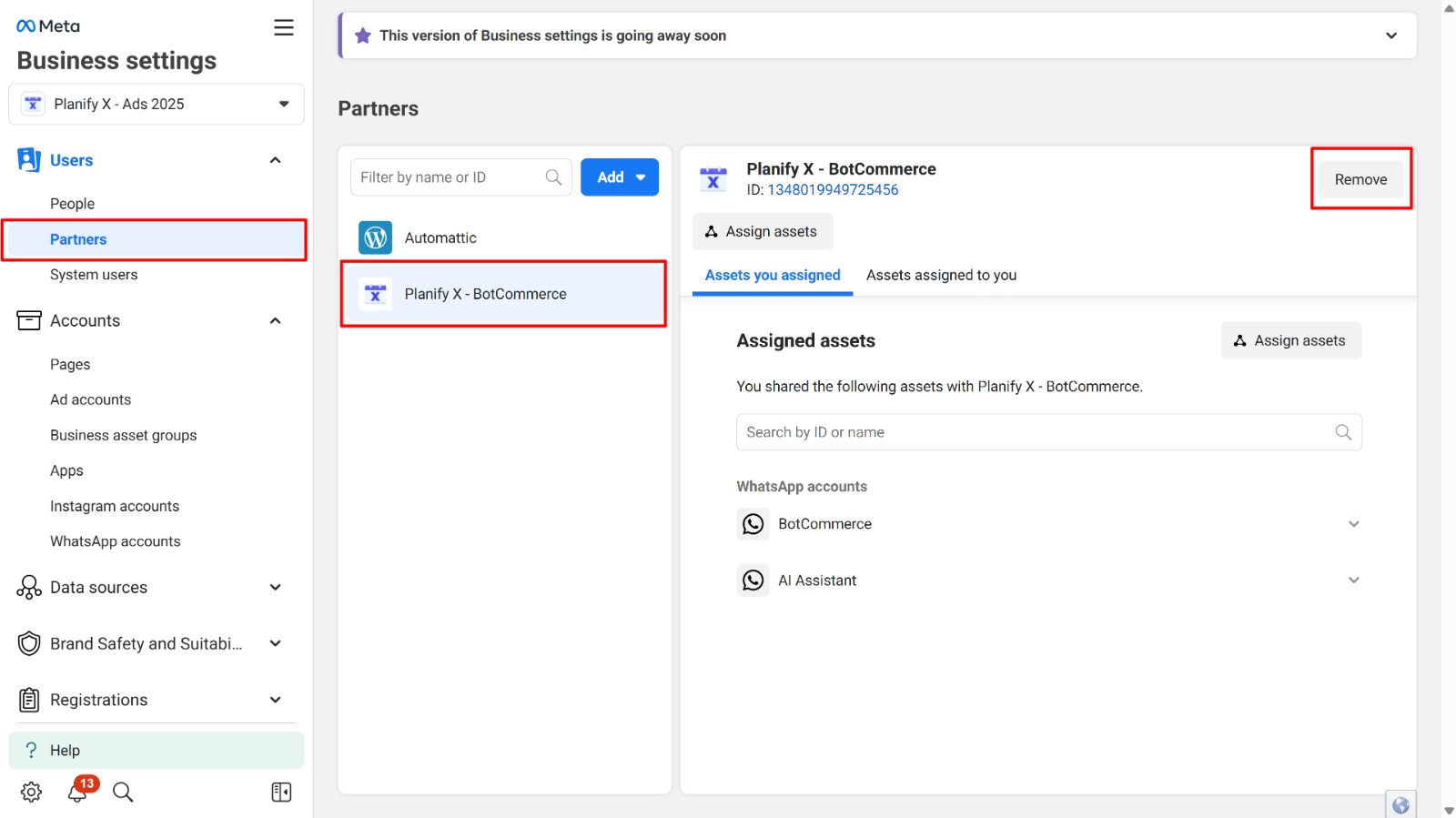Expand the AI Assistant WhatsApp account row
The width and height of the screenshot is (1456, 818).
click(x=1353, y=581)
